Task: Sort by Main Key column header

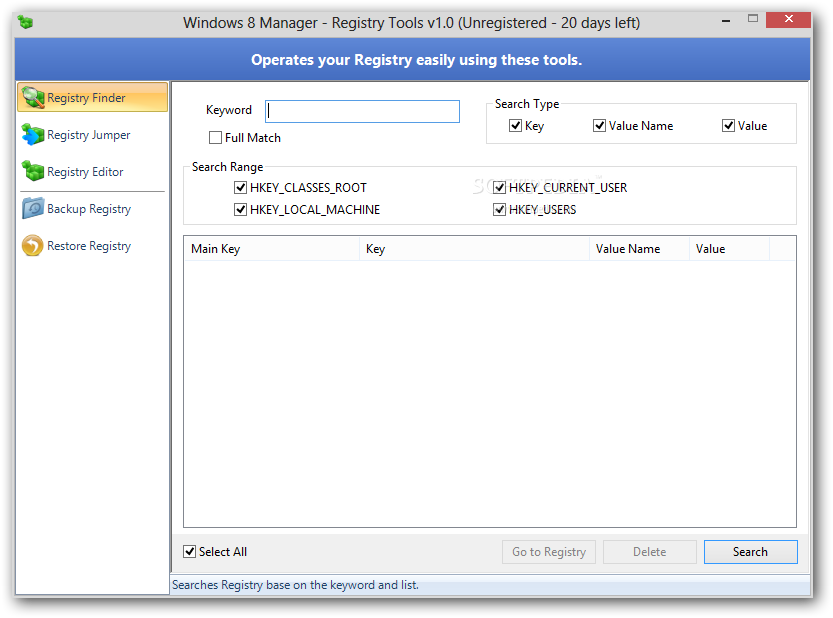Action: pyautogui.click(x=272, y=249)
